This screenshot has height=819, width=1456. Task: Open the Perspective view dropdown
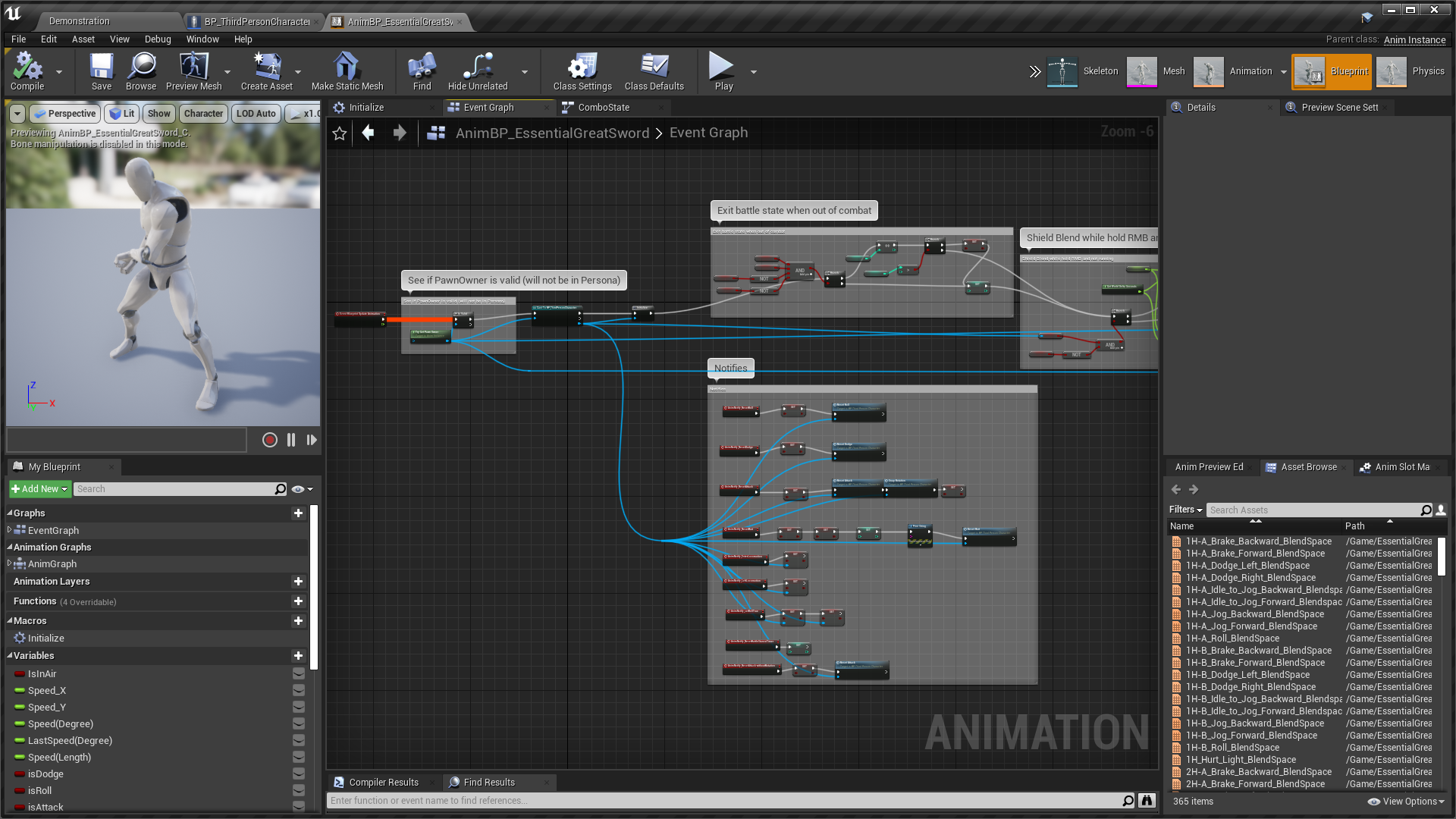click(x=64, y=113)
